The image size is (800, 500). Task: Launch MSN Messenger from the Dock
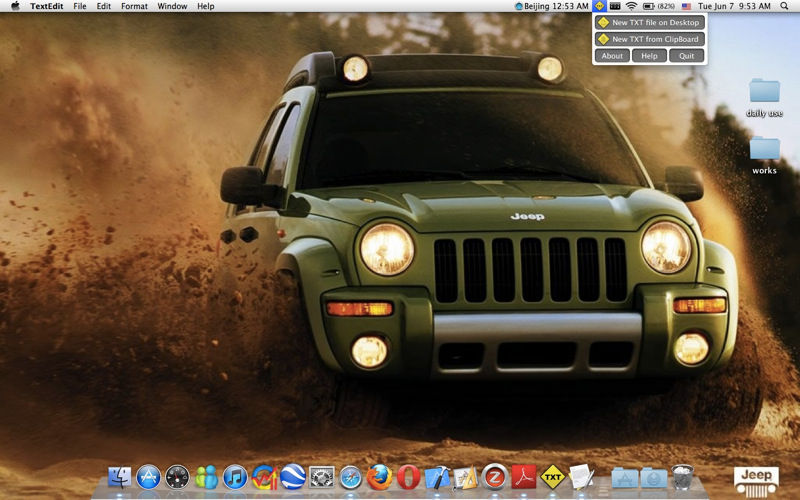point(206,478)
